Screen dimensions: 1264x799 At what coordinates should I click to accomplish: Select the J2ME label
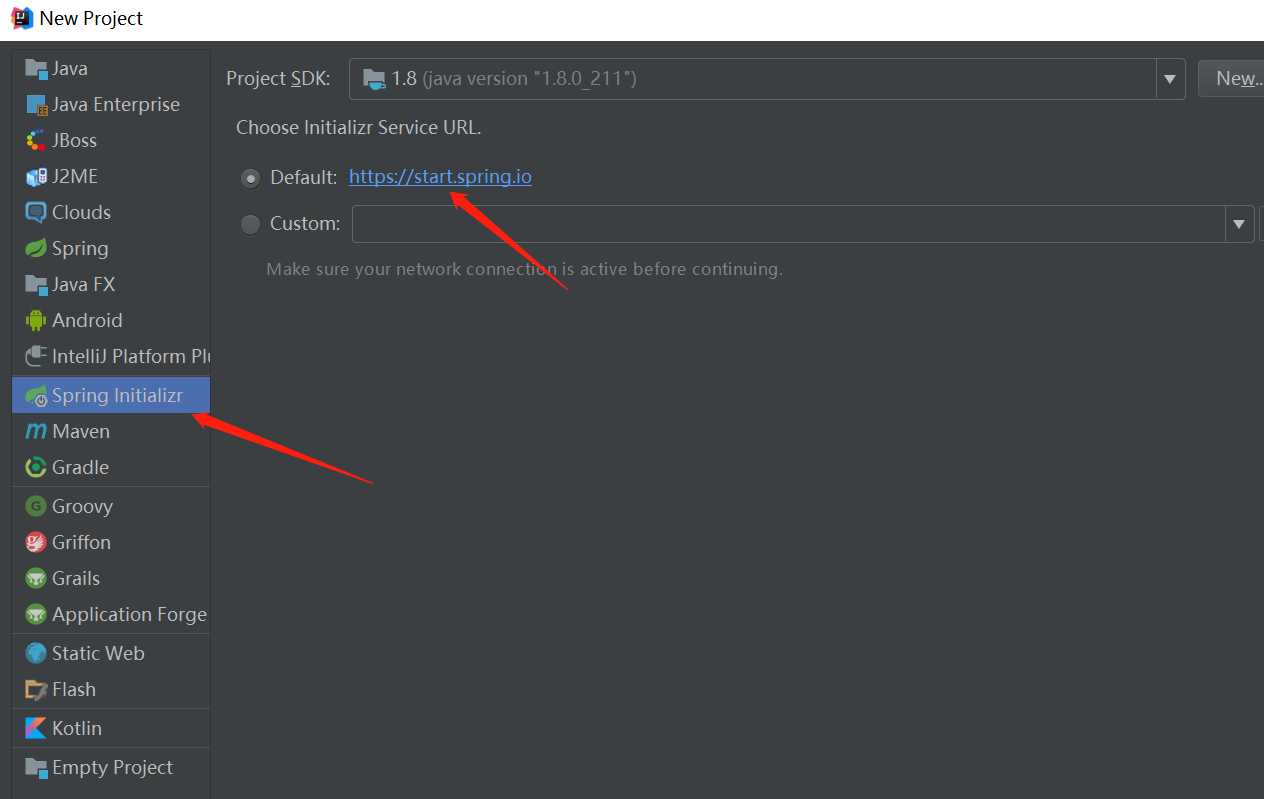pyautogui.click(x=75, y=177)
